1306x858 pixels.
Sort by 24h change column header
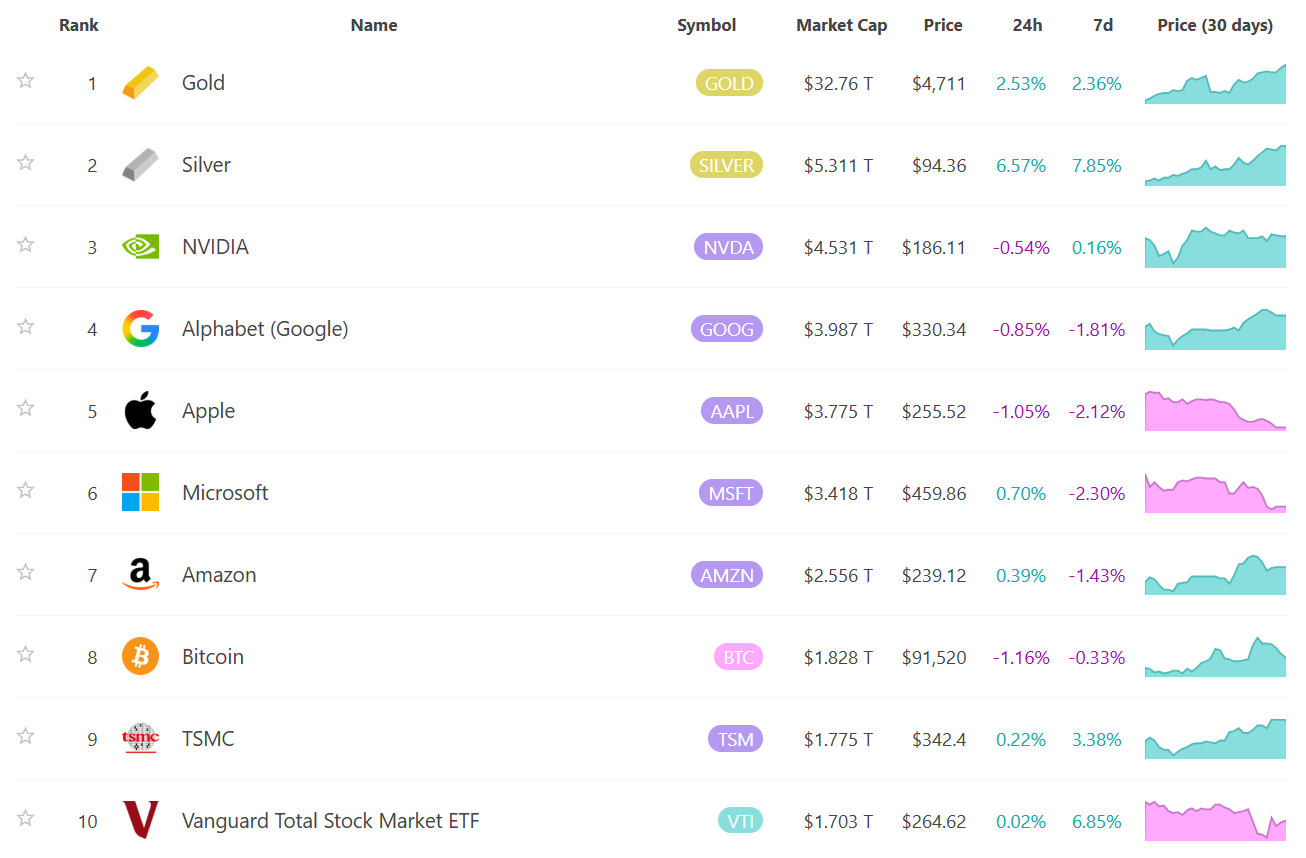1027,25
